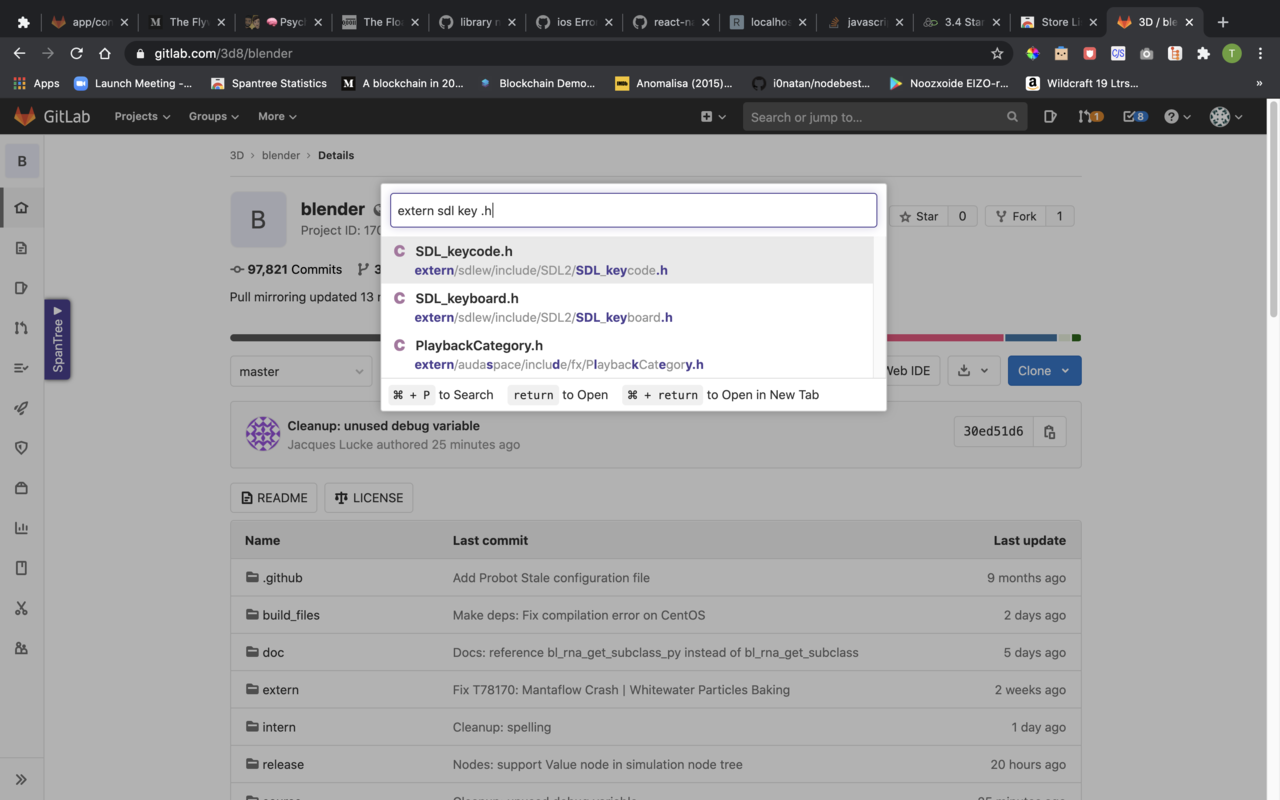Select the SDL_keycode.h search result

(x=627, y=260)
